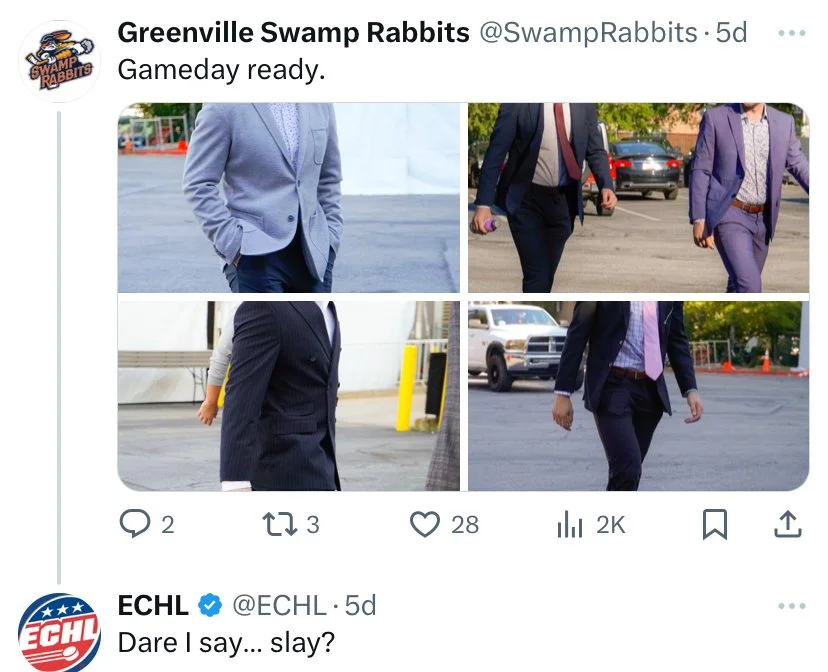Open the purple suit photo
The image size is (828, 672).
click(x=638, y=197)
